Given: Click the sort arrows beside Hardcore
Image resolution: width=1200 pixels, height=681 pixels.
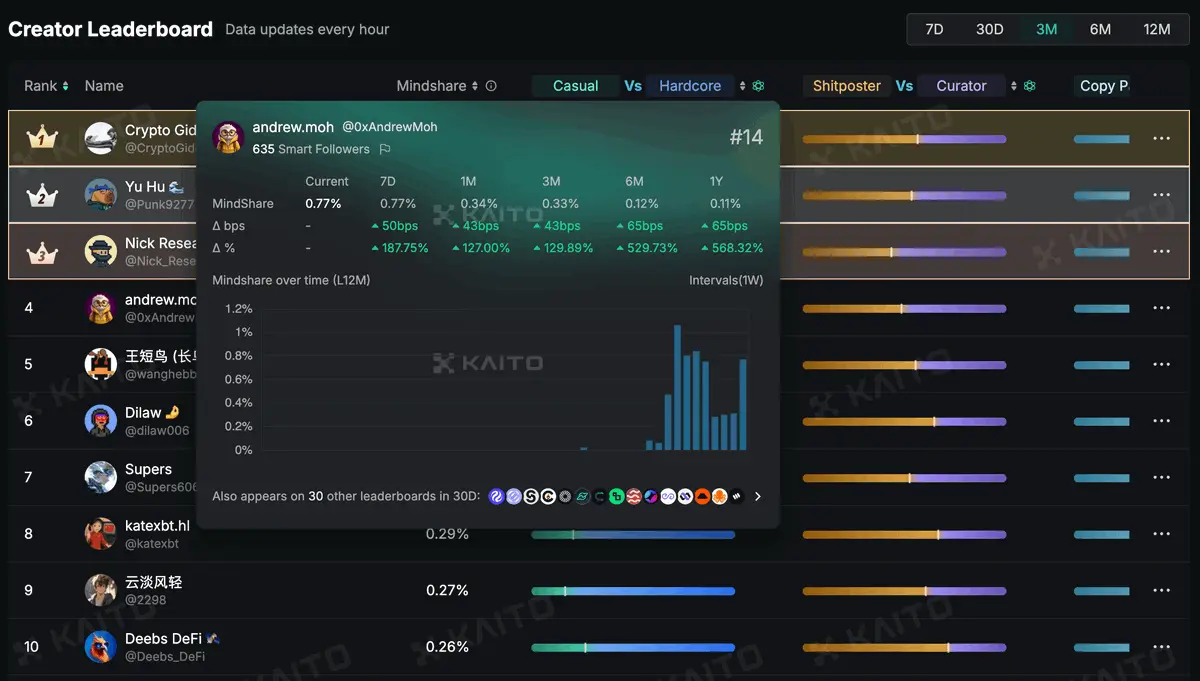Looking at the screenshot, I should (742, 86).
